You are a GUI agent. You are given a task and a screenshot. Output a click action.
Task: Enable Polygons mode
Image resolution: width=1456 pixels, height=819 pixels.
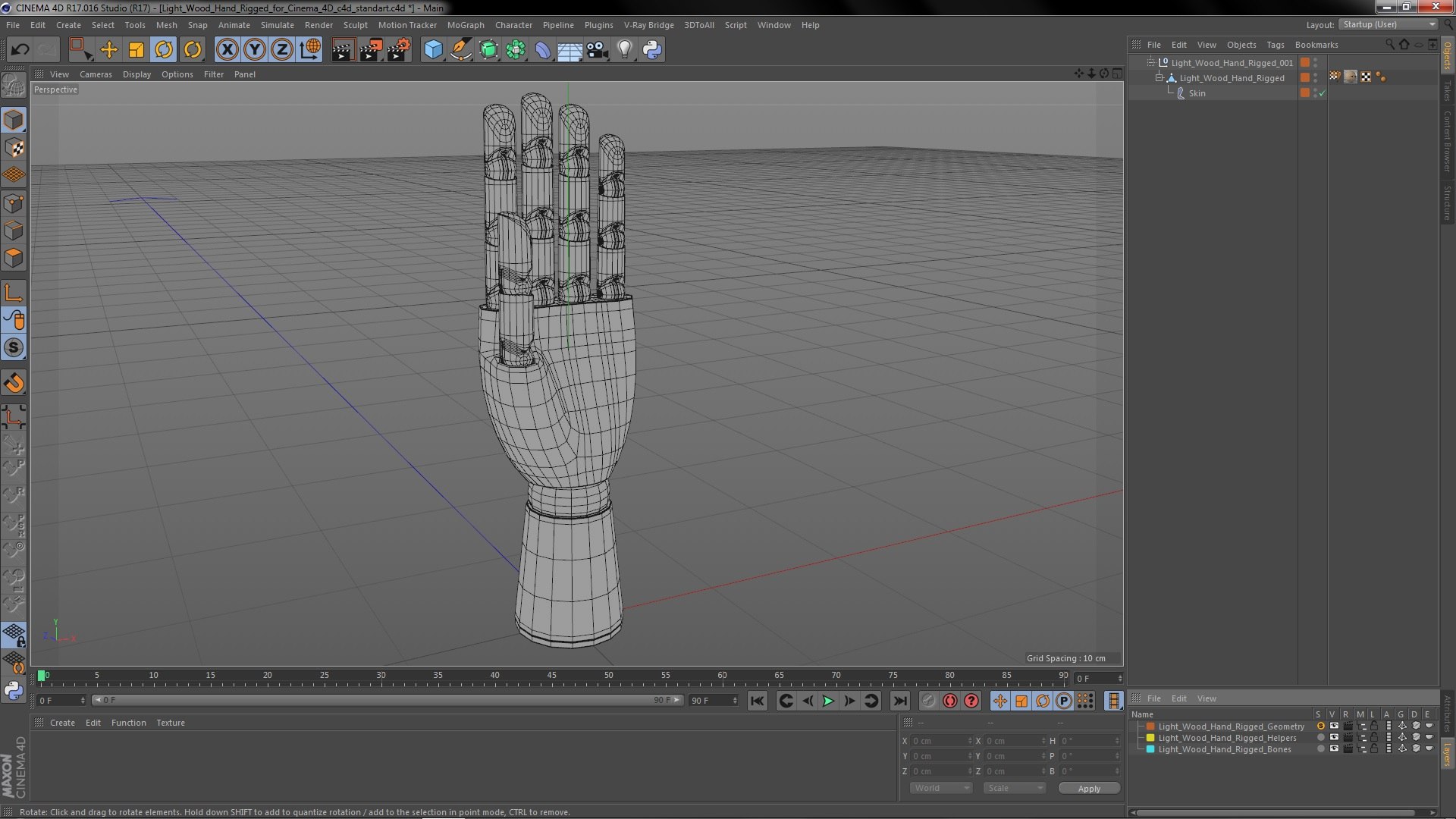click(14, 258)
